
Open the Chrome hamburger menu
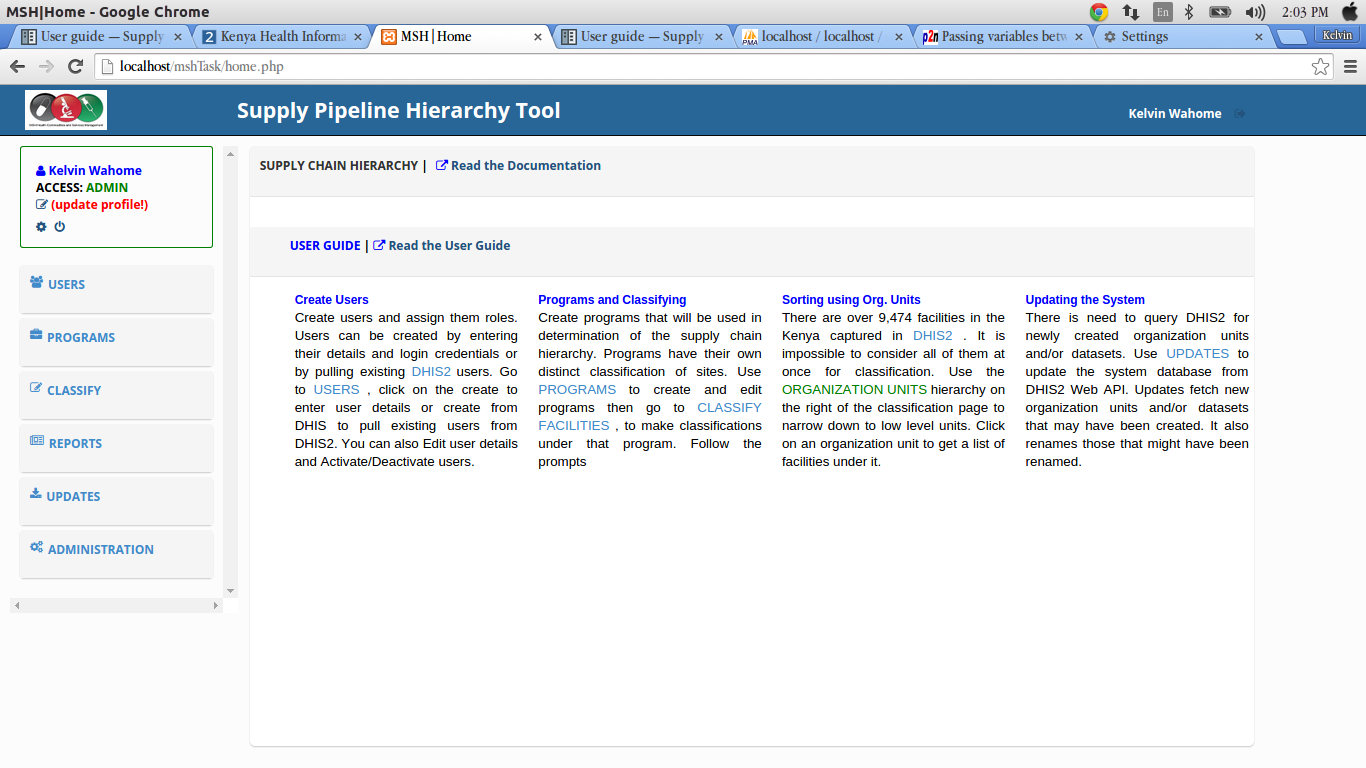tap(1350, 67)
